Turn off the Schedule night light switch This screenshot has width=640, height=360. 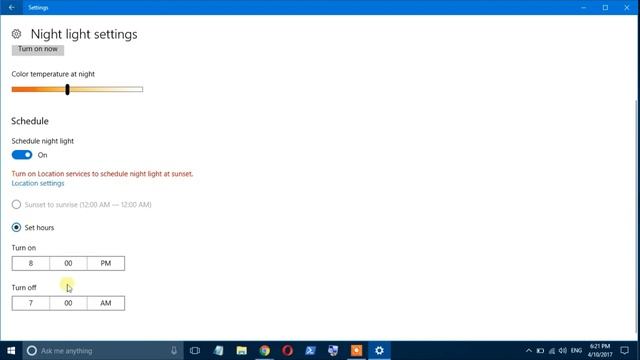click(22, 155)
